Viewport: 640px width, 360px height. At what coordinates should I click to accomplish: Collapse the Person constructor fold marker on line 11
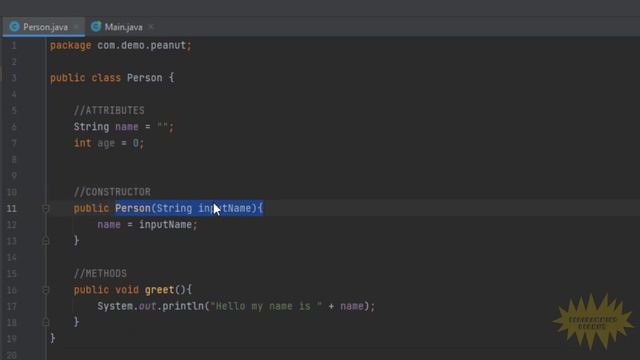tap(46, 209)
